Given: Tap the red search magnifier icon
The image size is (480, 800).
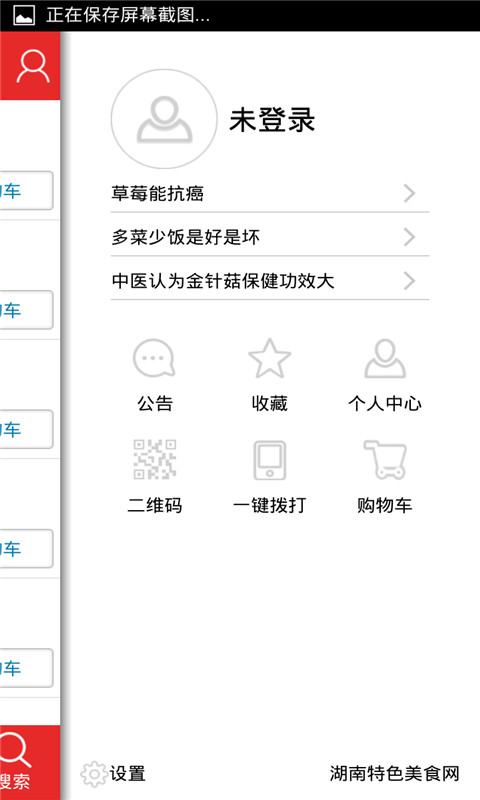Looking at the screenshot, I should point(15,749).
